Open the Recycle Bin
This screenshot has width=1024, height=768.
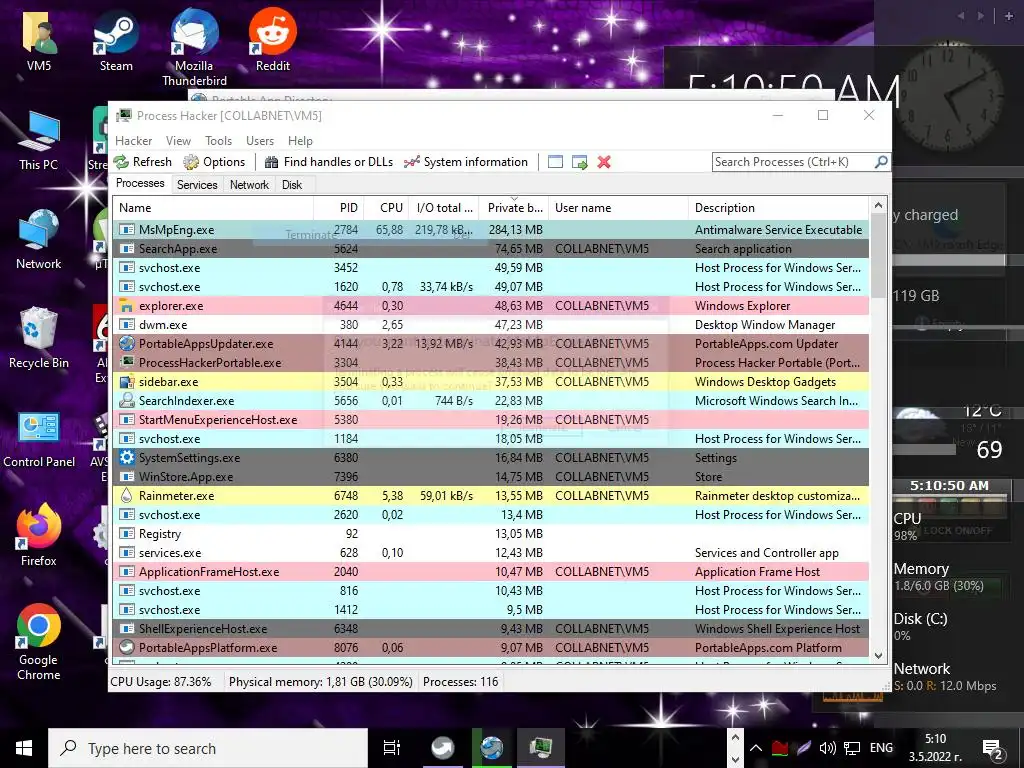pos(39,338)
